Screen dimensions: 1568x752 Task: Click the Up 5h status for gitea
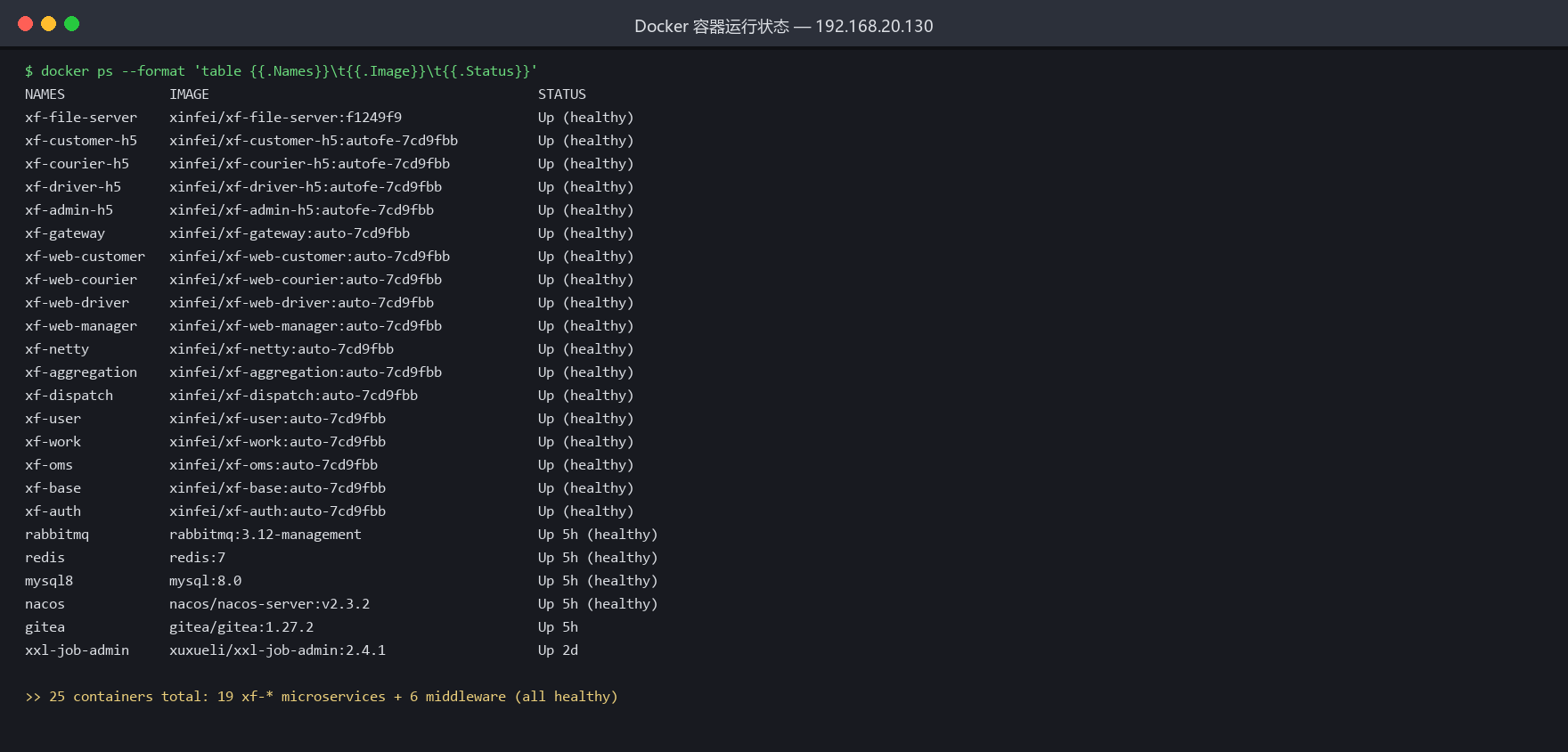tap(558, 627)
